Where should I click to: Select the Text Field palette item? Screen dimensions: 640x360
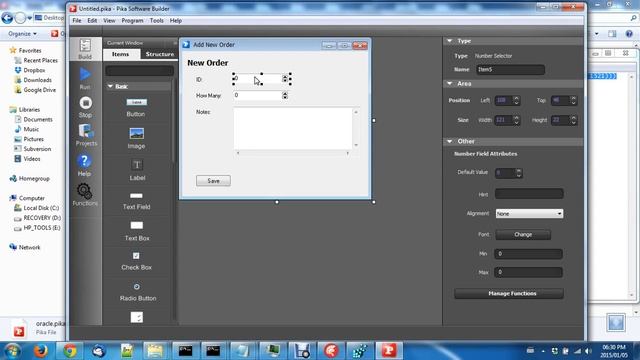point(136,201)
